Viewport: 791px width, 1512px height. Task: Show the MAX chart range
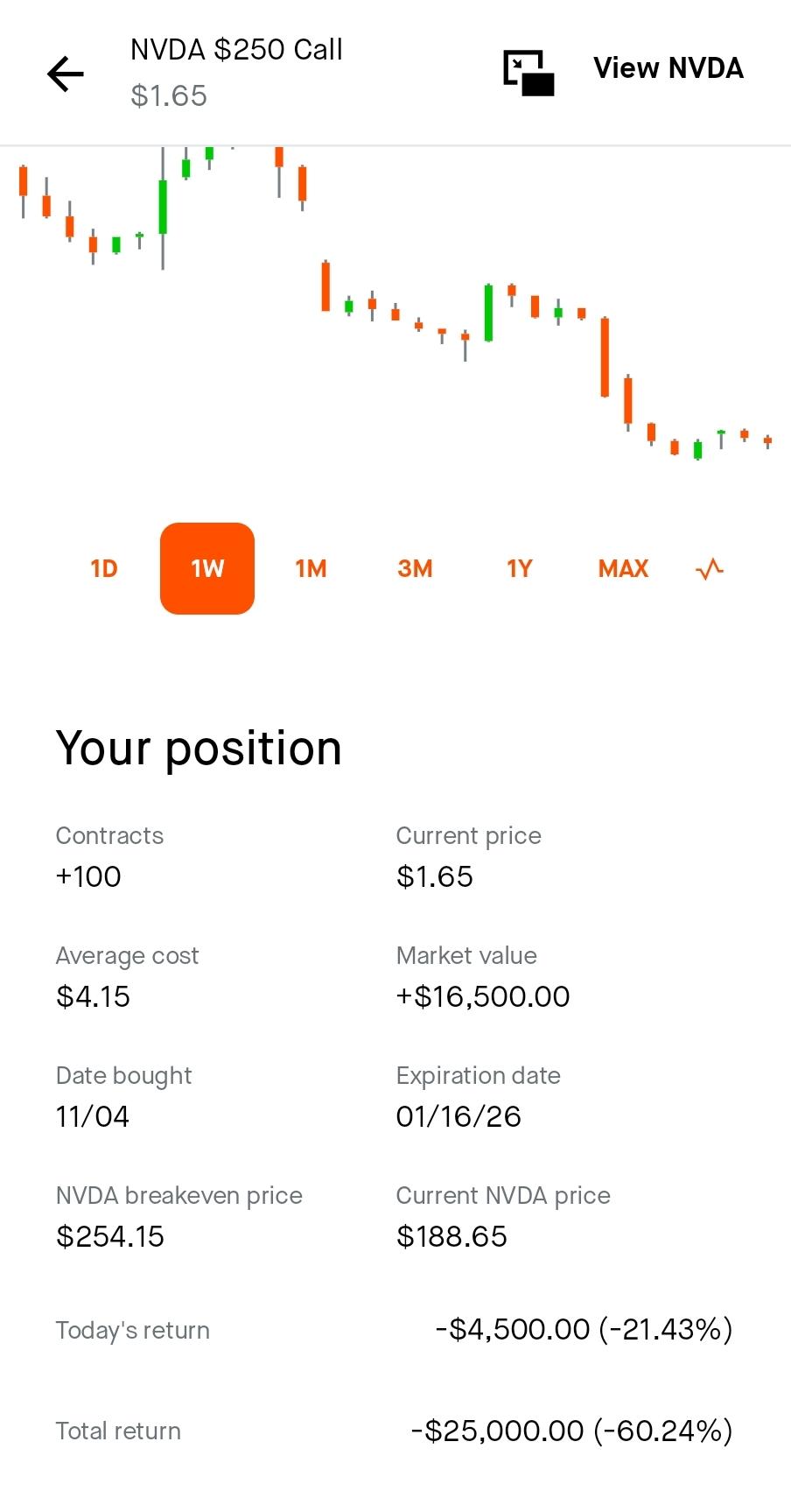623,569
